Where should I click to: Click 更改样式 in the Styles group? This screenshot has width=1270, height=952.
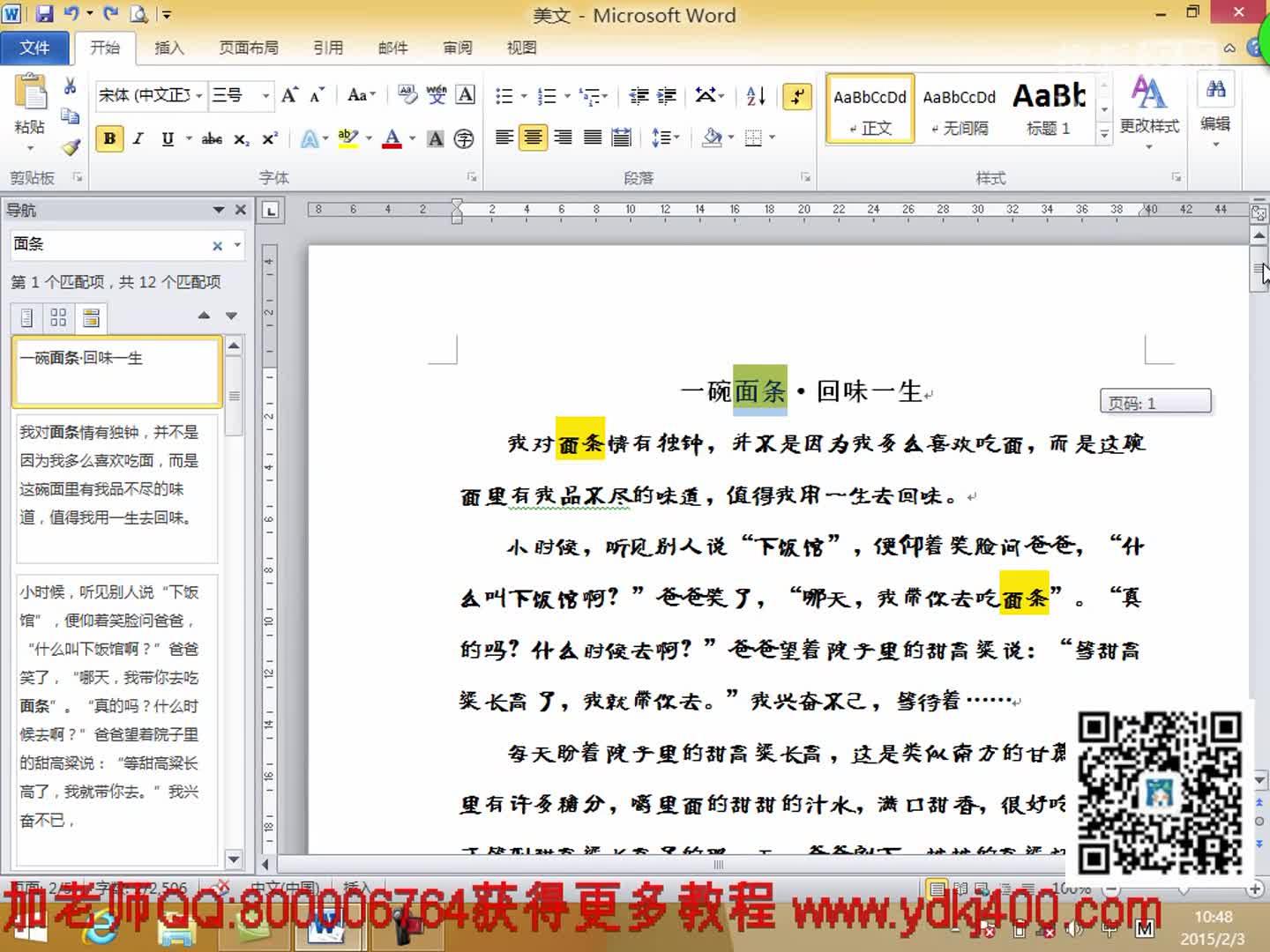tap(1149, 106)
